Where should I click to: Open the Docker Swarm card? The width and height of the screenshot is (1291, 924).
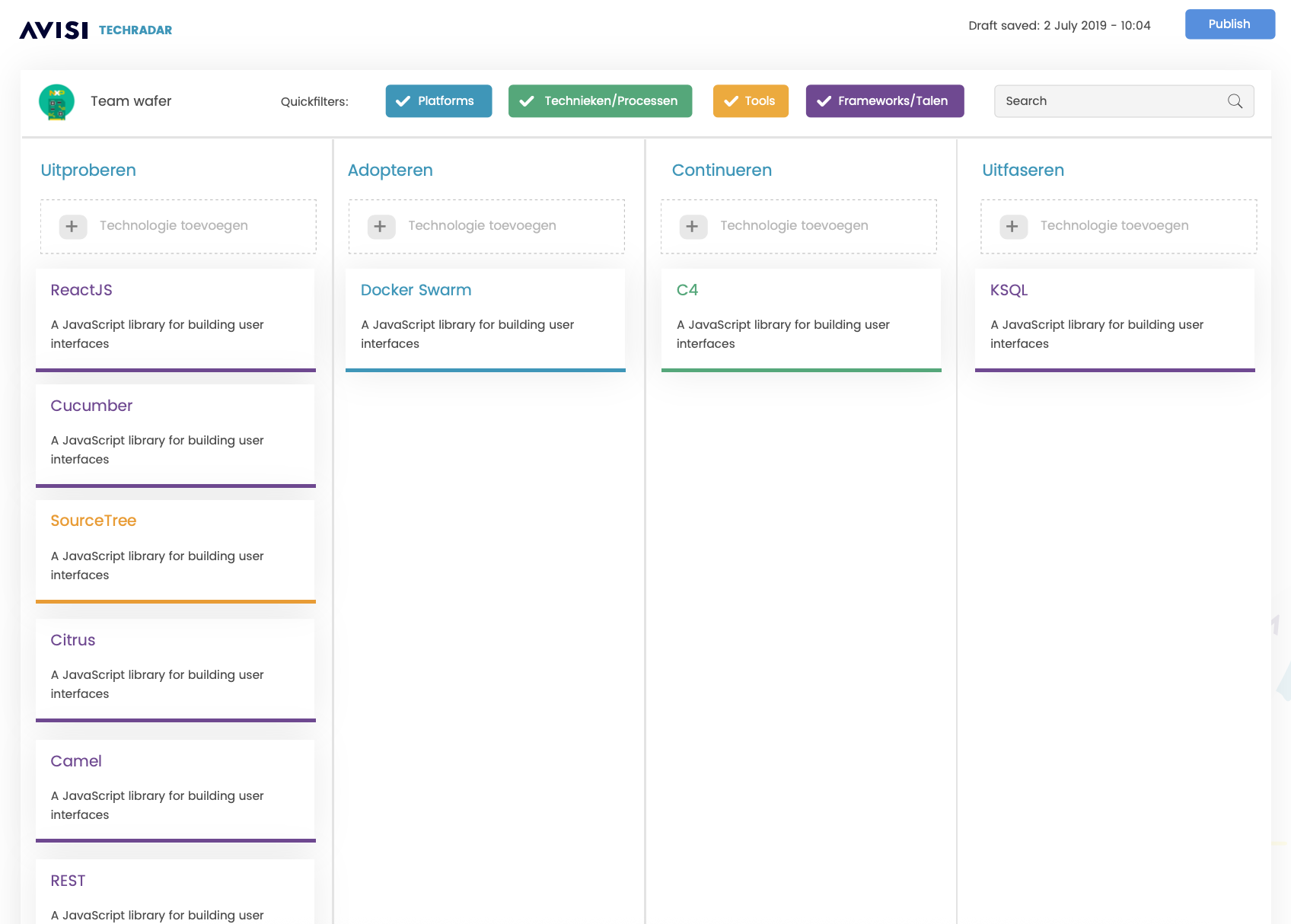pos(485,318)
